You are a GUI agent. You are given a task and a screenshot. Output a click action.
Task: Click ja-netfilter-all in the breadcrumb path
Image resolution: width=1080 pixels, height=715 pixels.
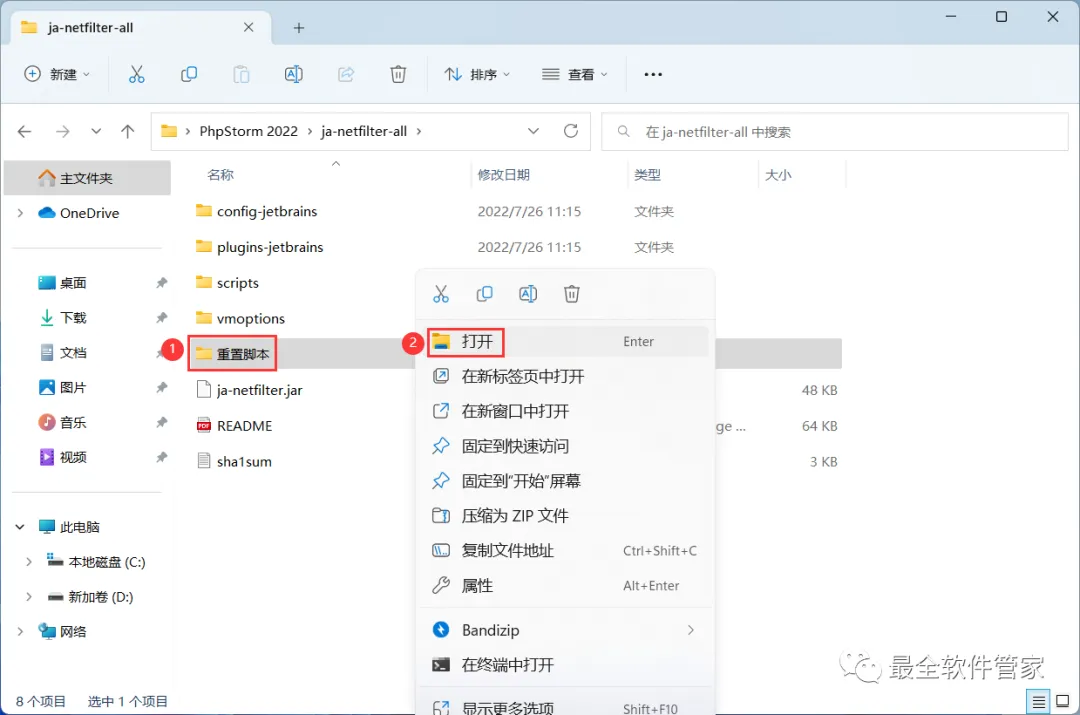(364, 131)
